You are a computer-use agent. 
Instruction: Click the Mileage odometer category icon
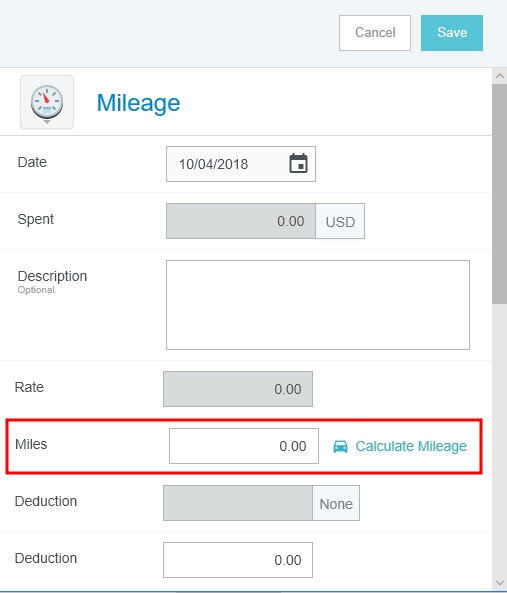[47, 101]
